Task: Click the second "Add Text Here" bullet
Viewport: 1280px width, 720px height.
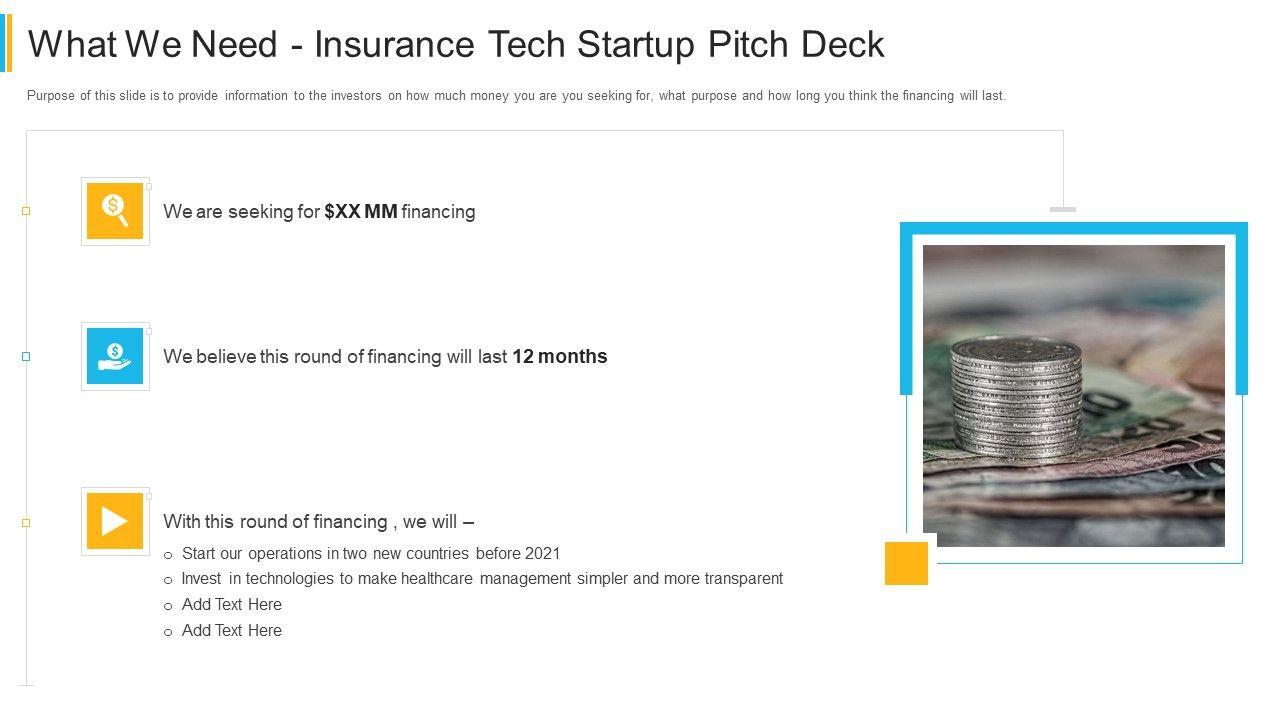Action: 231,631
